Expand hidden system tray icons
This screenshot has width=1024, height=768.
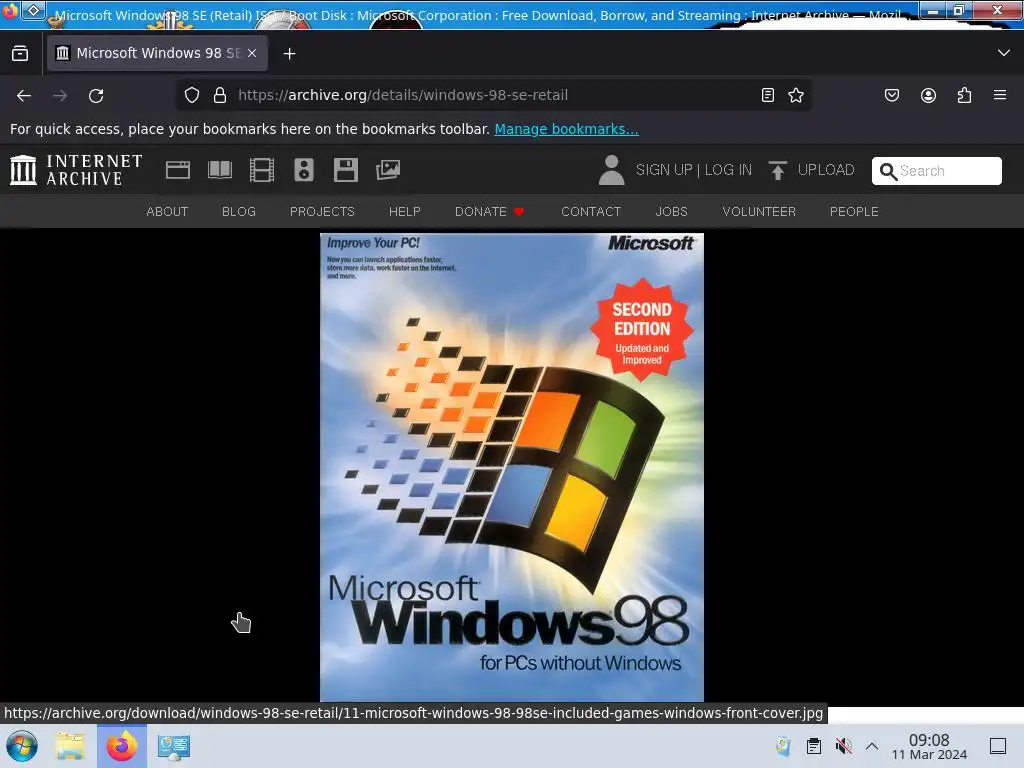tap(872, 746)
